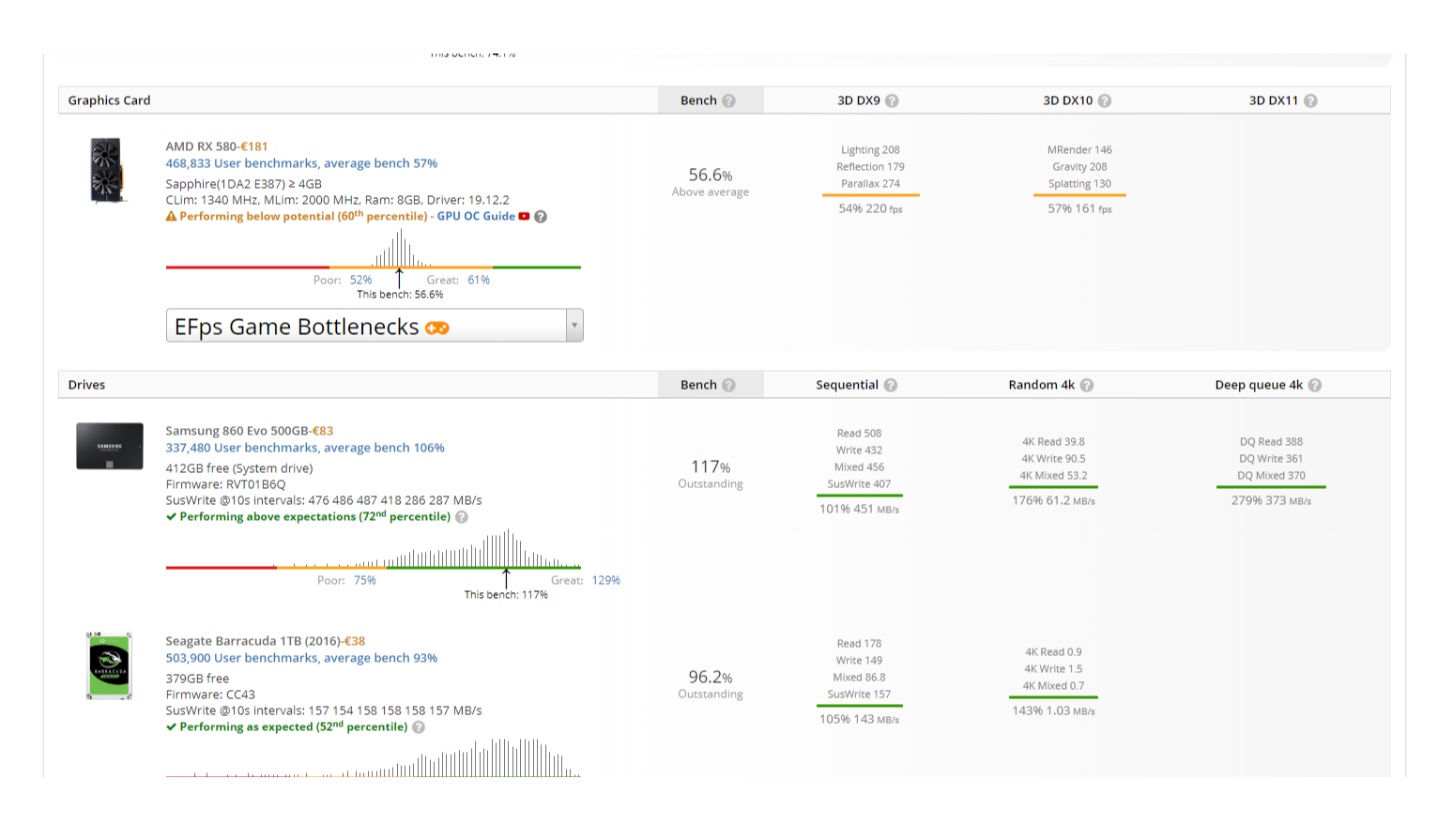This screenshot has height=840, width=1453.
Task: Click the SusWrite 157 result
Action: click(x=859, y=695)
